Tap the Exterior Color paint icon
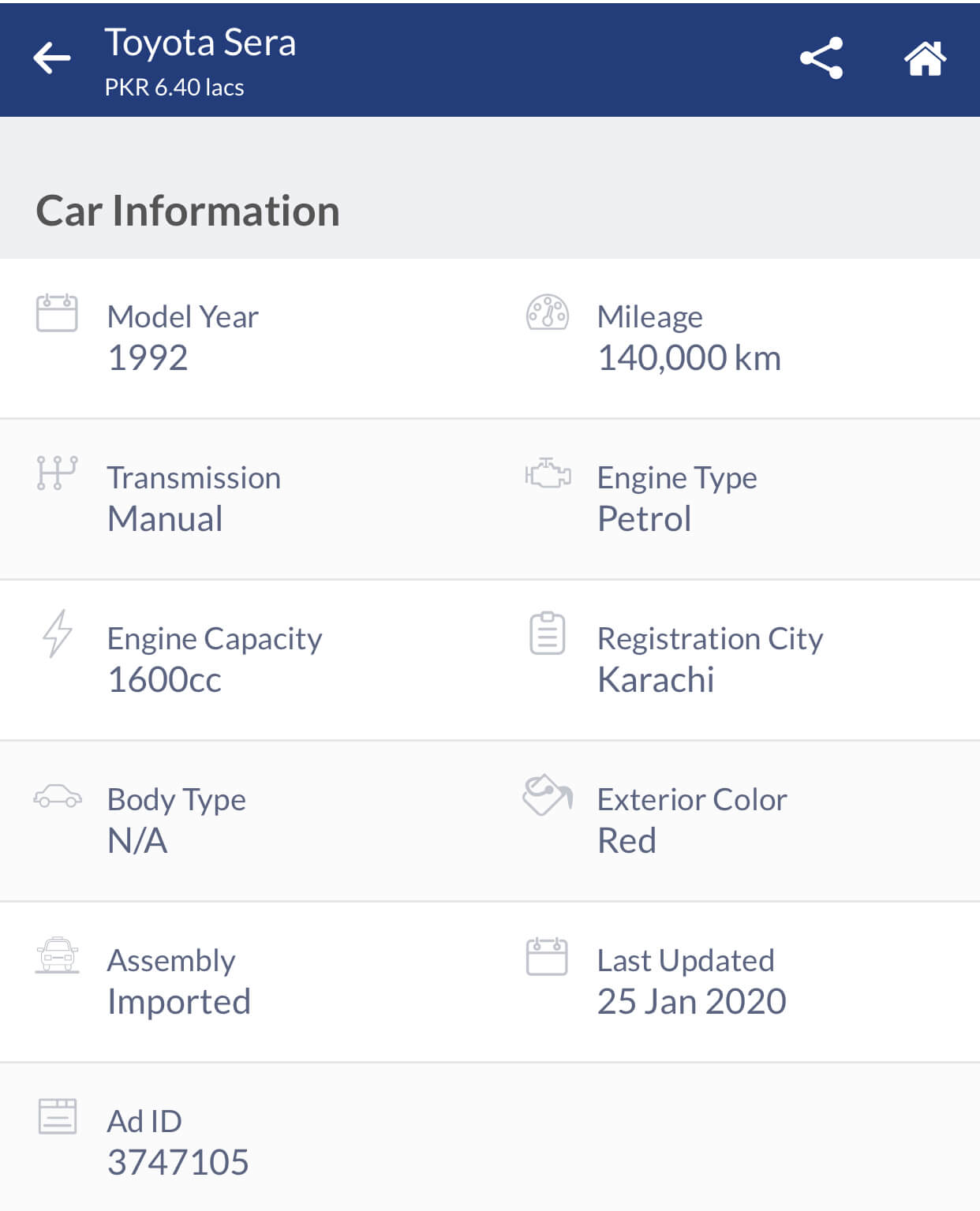980x1211 pixels. (x=547, y=795)
